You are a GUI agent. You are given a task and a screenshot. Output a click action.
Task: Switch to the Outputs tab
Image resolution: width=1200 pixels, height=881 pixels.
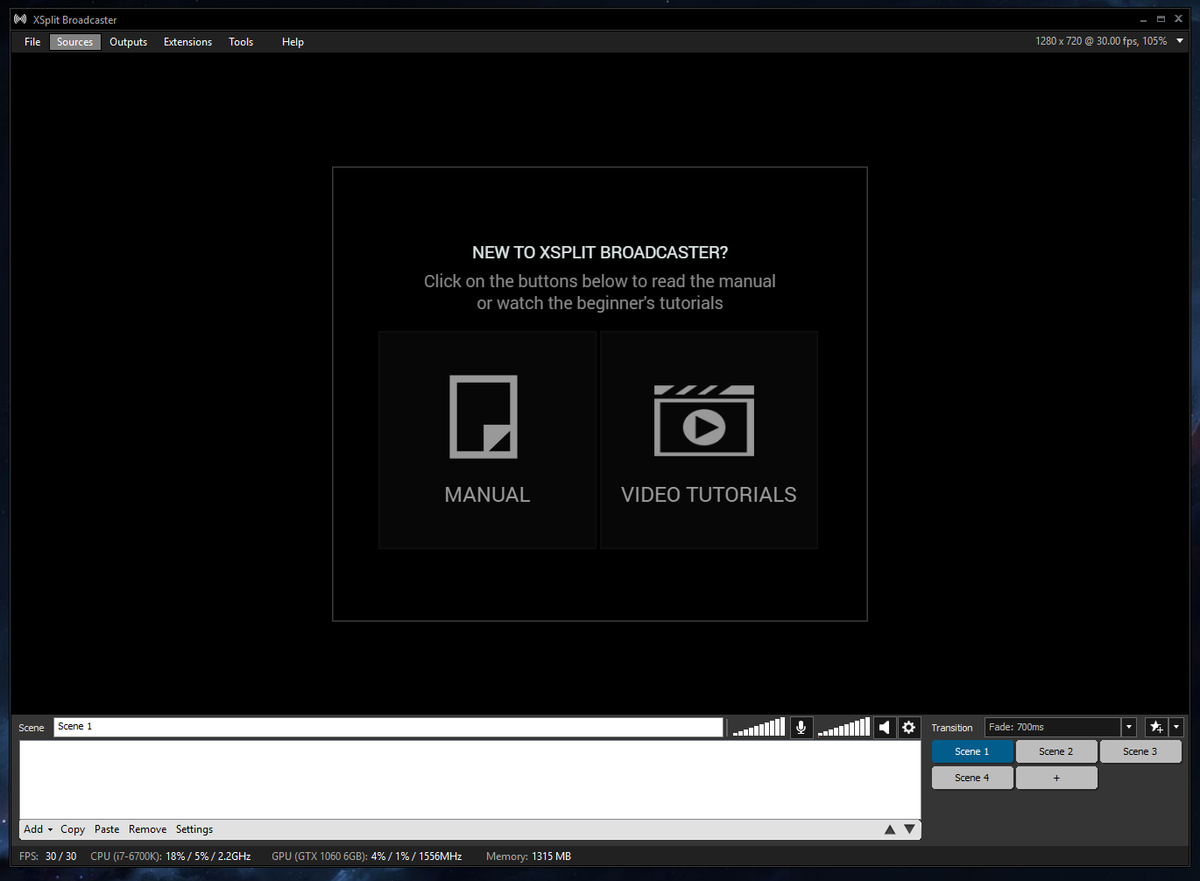click(x=128, y=41)
